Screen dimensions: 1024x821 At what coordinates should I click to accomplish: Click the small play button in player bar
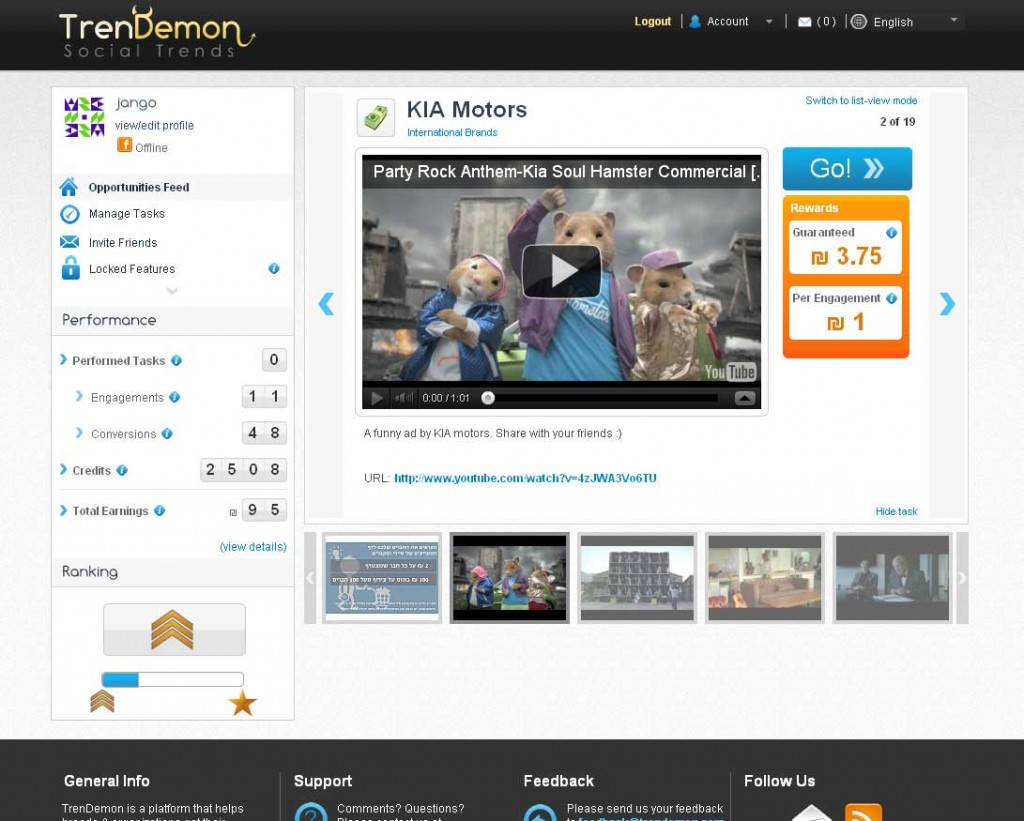coord(377,398)
